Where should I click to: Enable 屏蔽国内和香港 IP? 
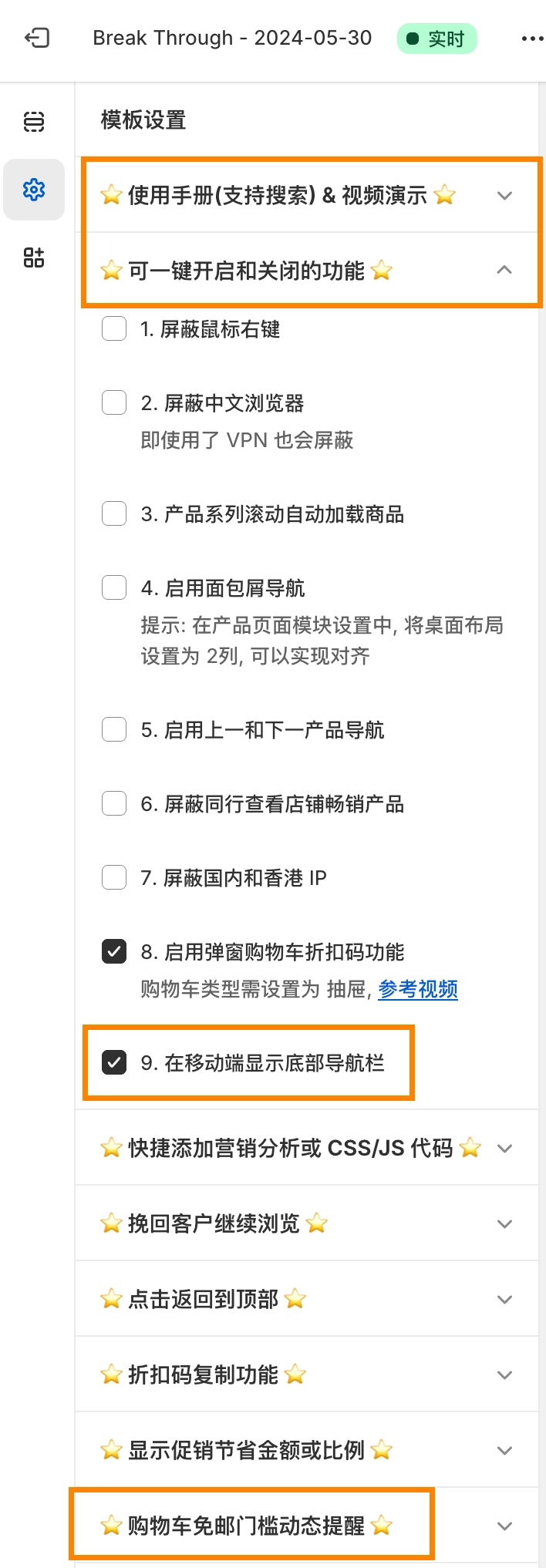(113, 877)
